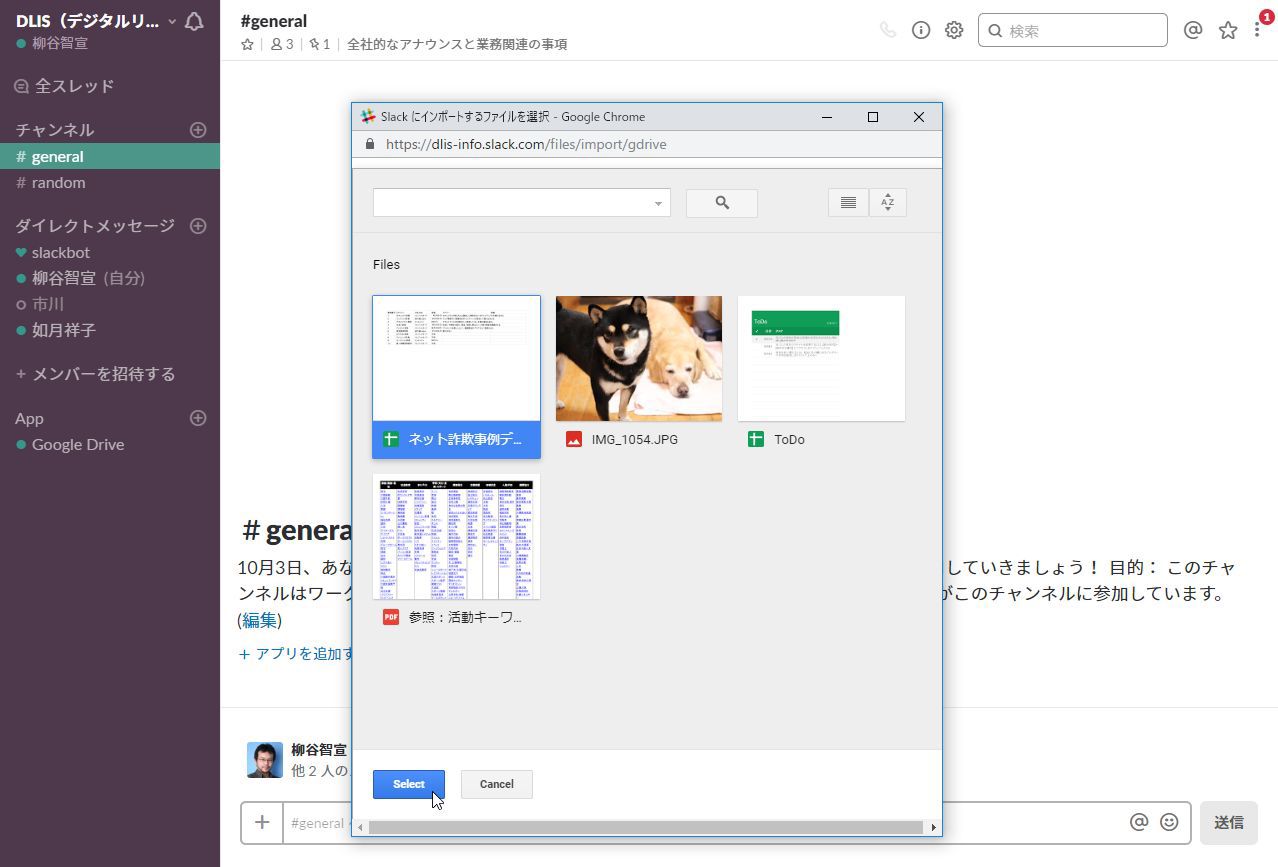Image resolution: width=1278 pixels, height=867 pixels.
Task: Click the horizontal scrollbar in file picker
Action: click(x=645, y=827)
